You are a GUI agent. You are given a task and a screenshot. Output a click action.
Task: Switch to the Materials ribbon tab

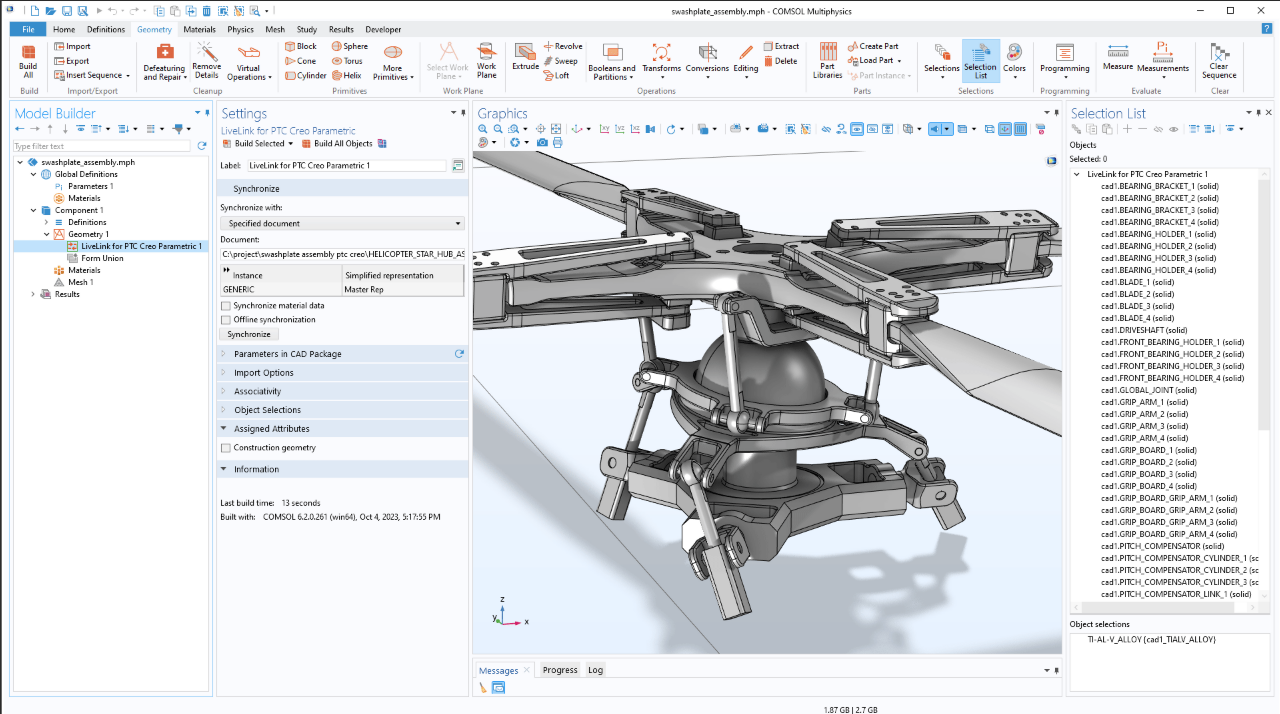coord(199,30)
